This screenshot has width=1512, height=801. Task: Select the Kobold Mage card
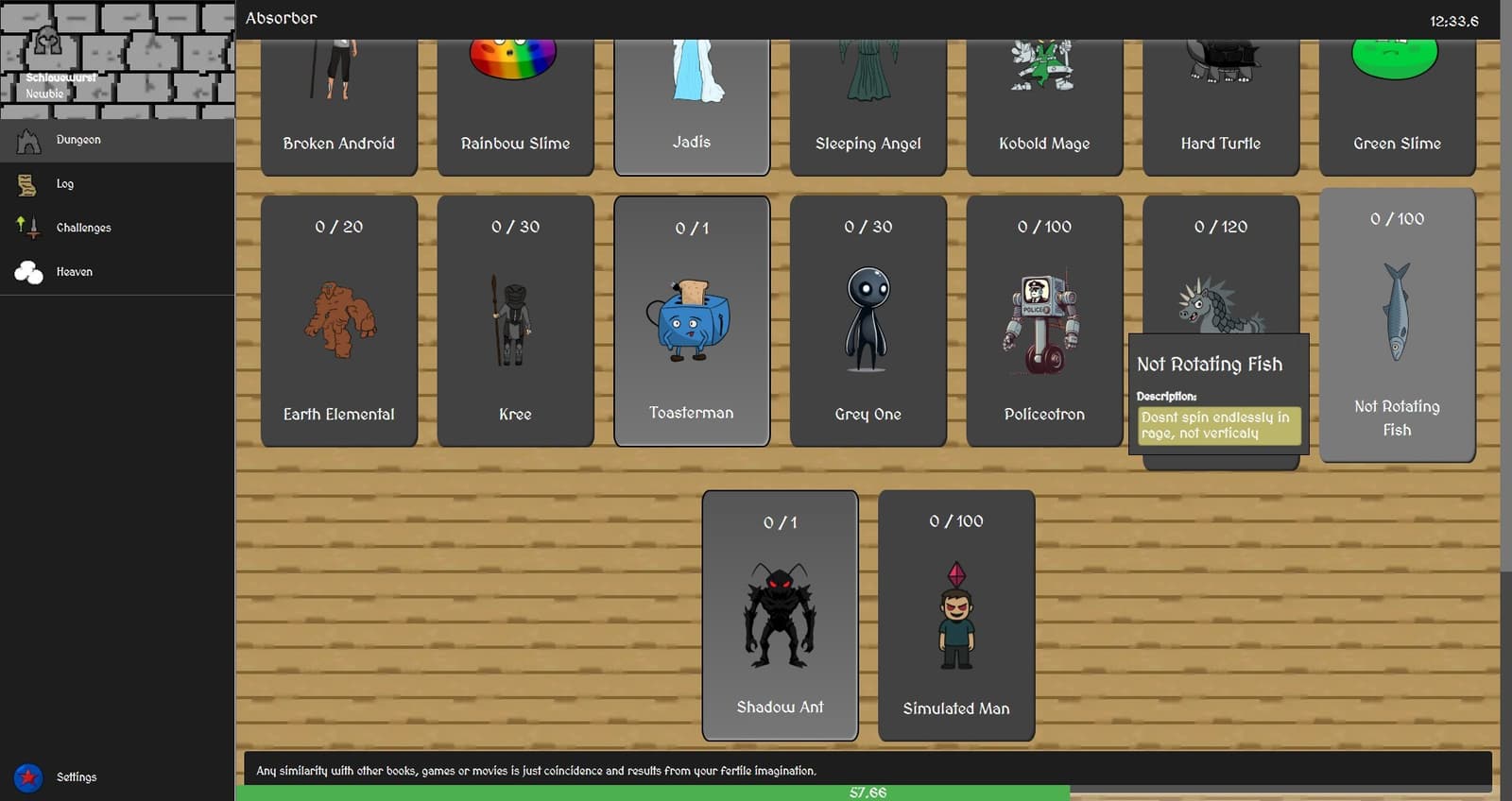[1044, 108]
